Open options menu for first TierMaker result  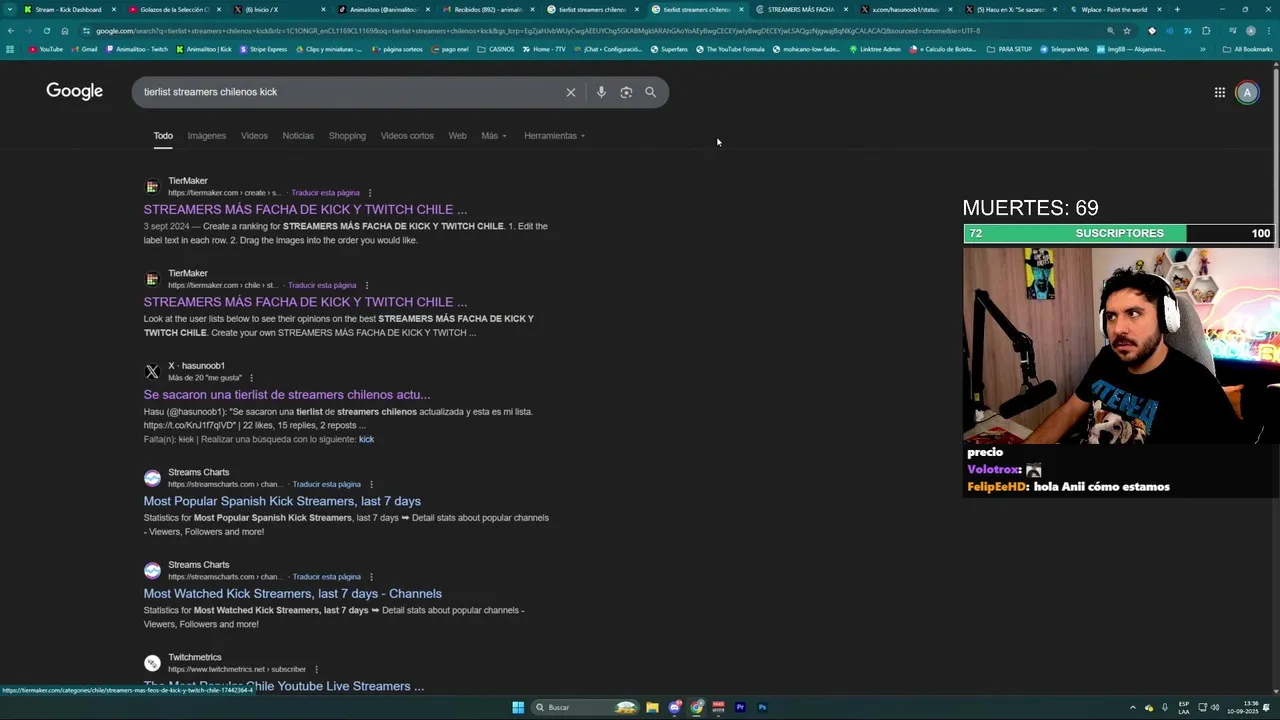point(370,193)
